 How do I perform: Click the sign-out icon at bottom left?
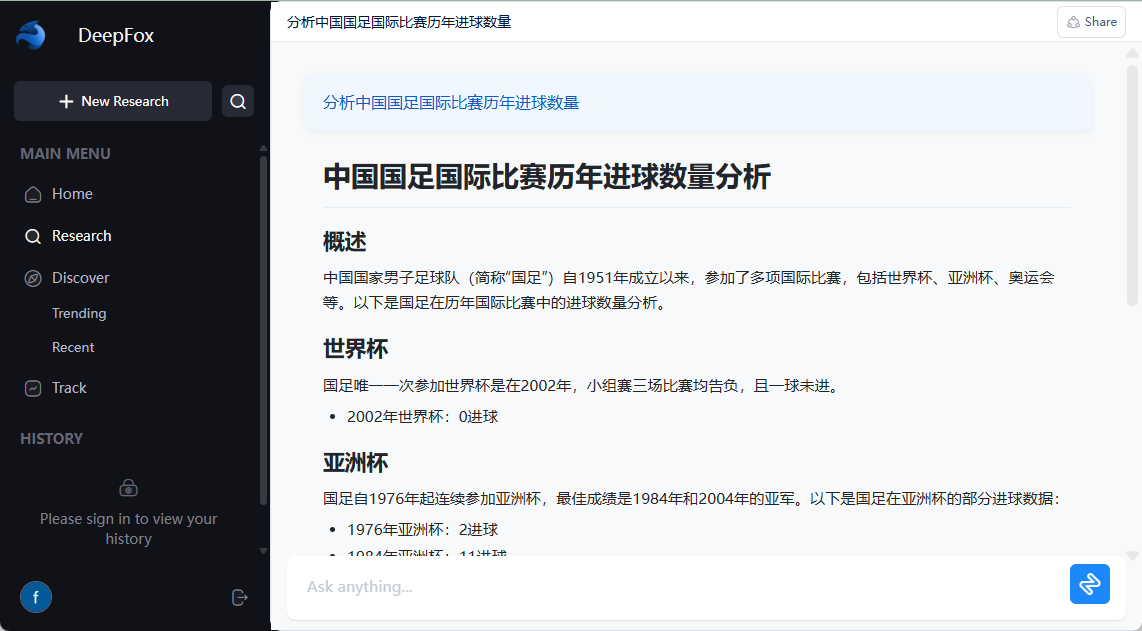[x=239, y=596]
